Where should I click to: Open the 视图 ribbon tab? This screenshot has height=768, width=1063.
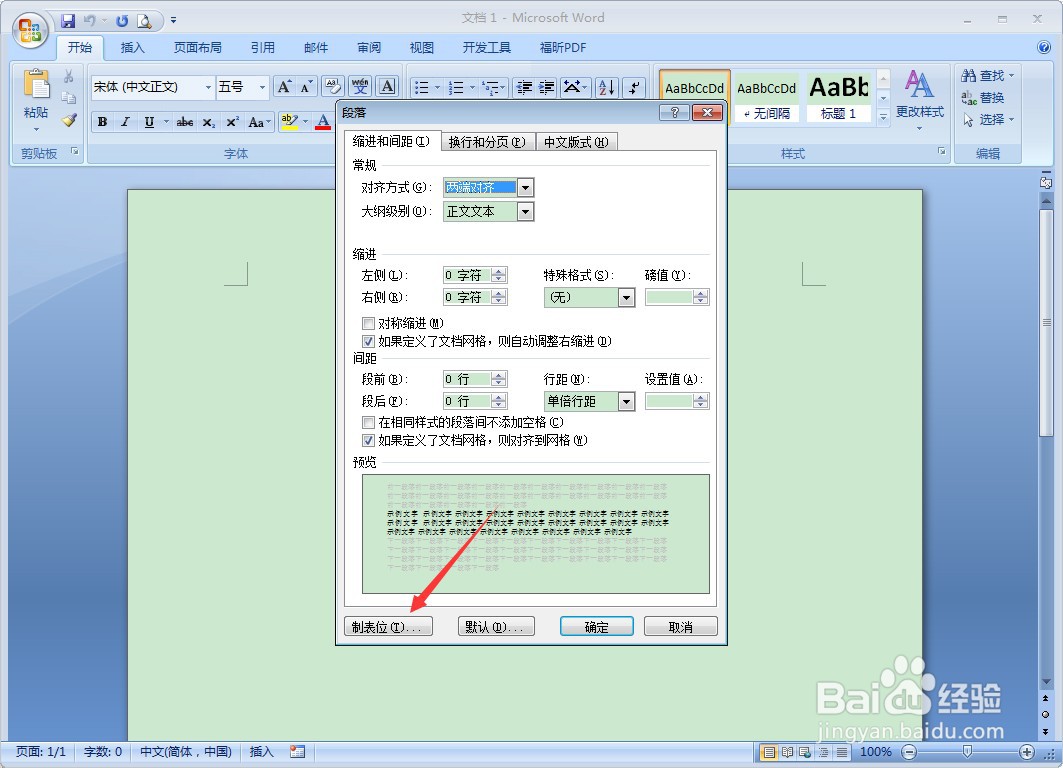tap(421, 47)
